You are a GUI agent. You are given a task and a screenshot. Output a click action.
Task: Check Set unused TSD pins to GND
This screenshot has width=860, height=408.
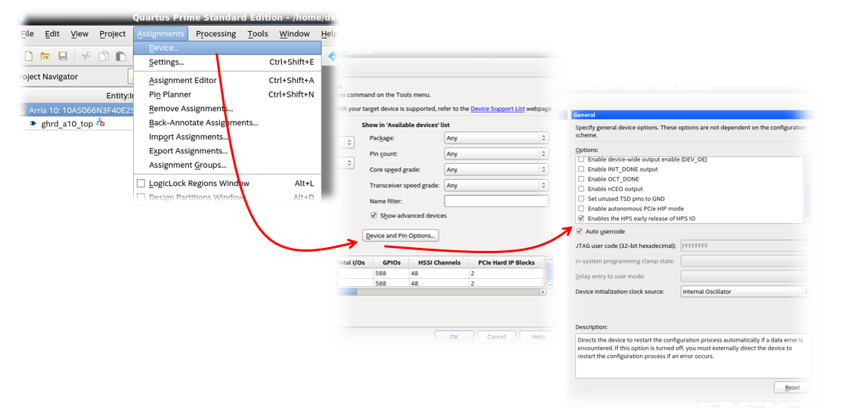[581, 199]
